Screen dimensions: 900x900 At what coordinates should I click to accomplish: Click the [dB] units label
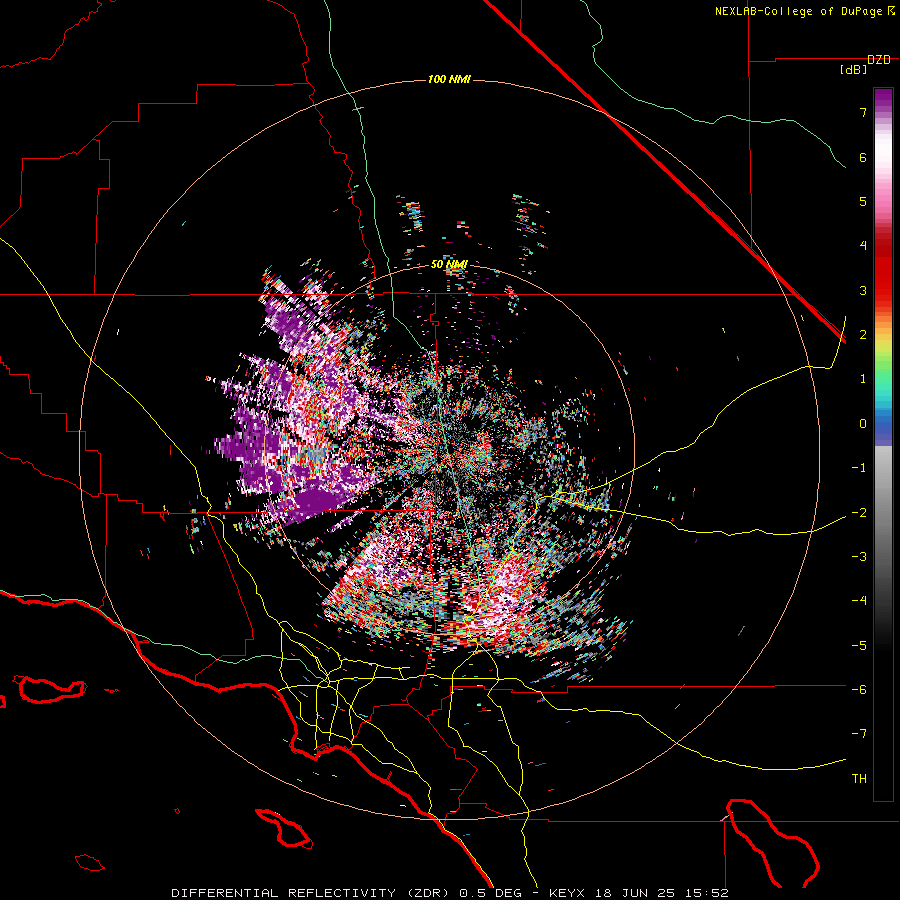[854, 70]
